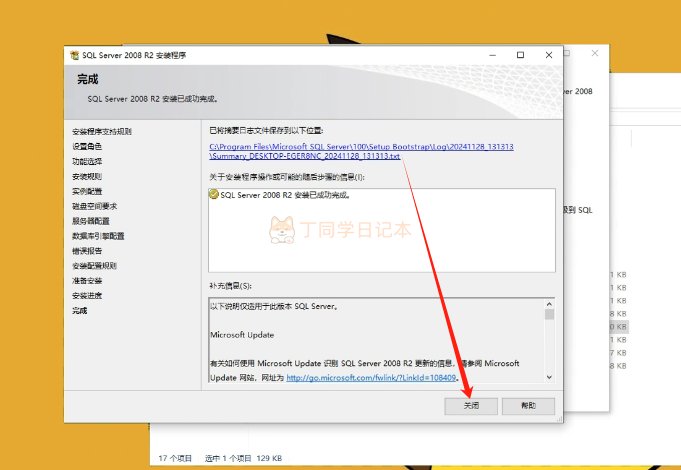Click '选中 1 个项目 129 KB' in Explorer status bar
Screen dimensions: 681x470
[243, 458]
